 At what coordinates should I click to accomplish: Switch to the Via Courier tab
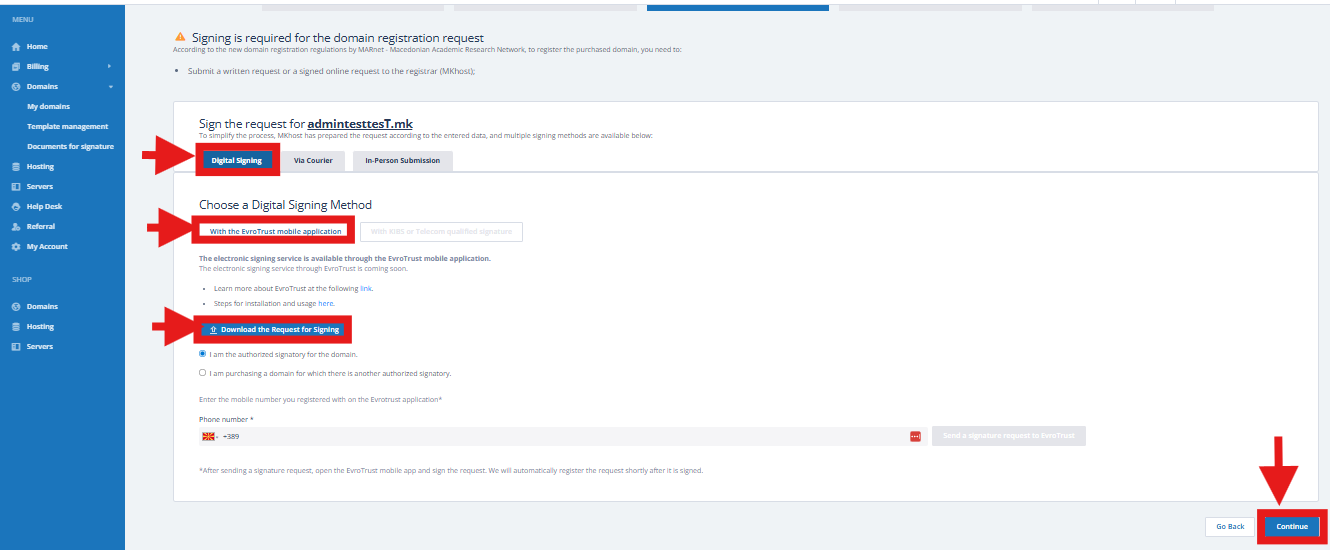click(x=313, y=160)
